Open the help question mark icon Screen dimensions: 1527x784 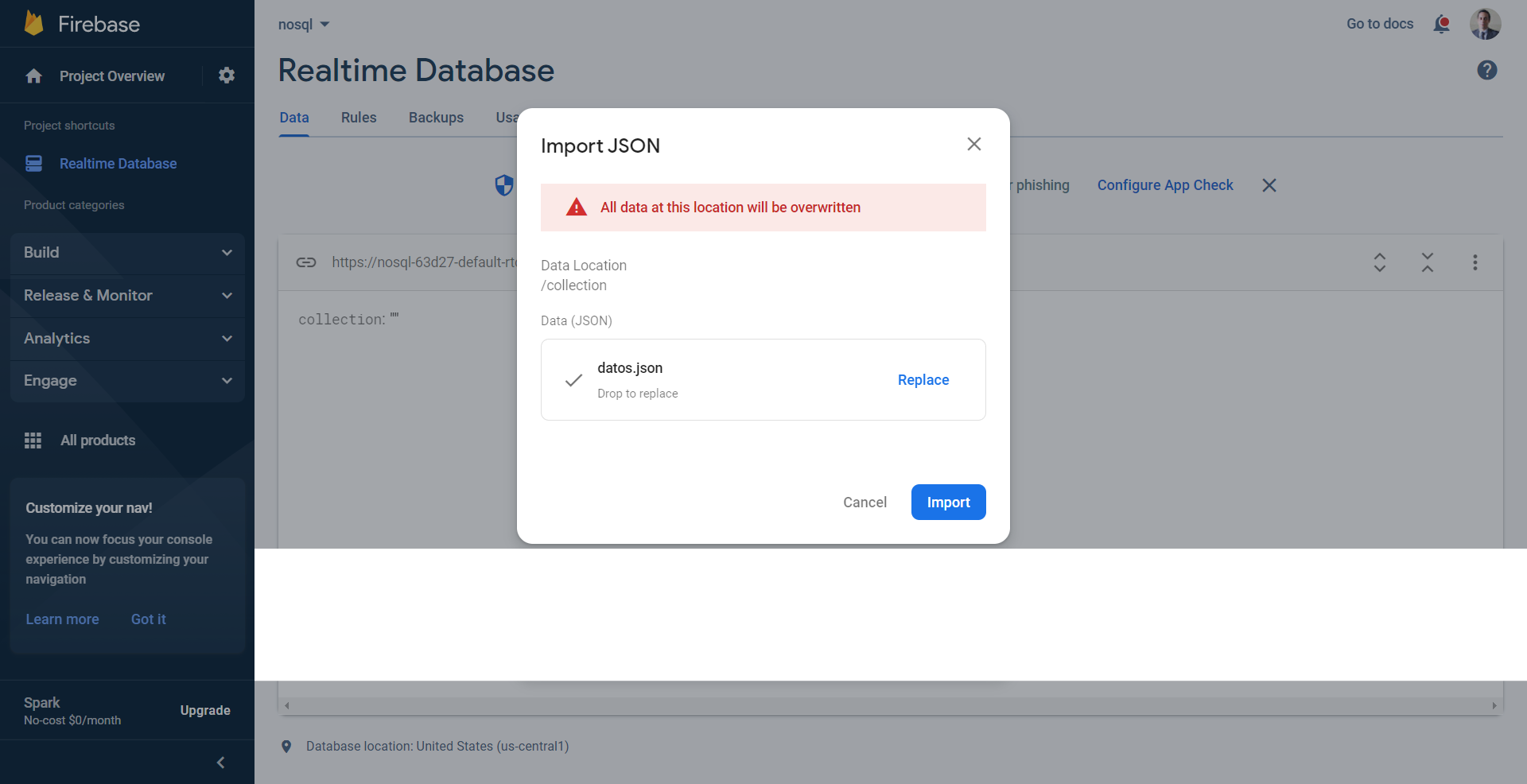click(x=1486, y=70)
